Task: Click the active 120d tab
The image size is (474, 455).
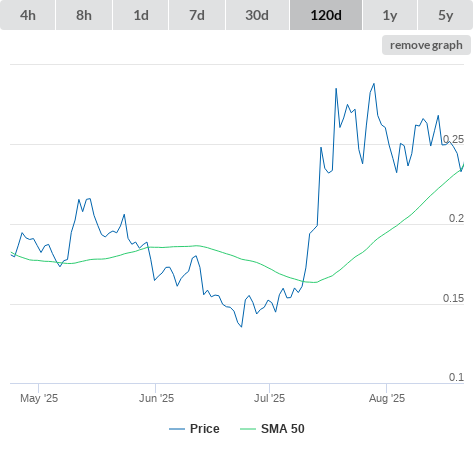Action: click(326, 15)
